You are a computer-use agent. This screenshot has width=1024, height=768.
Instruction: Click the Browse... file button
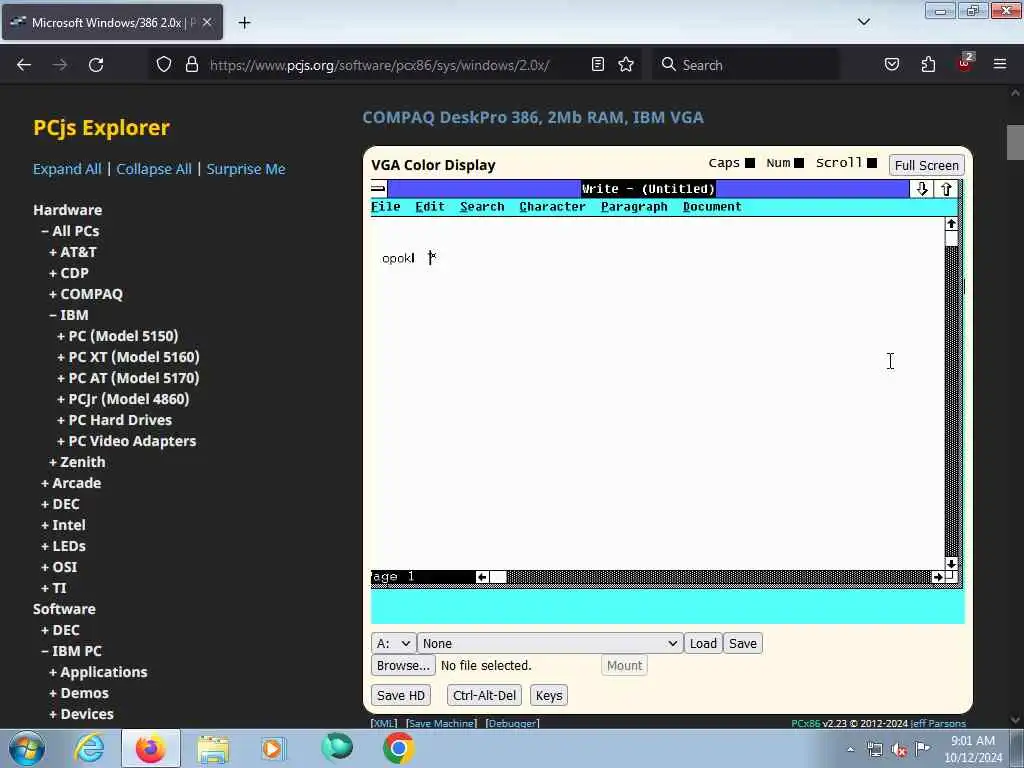click(403, 665)
